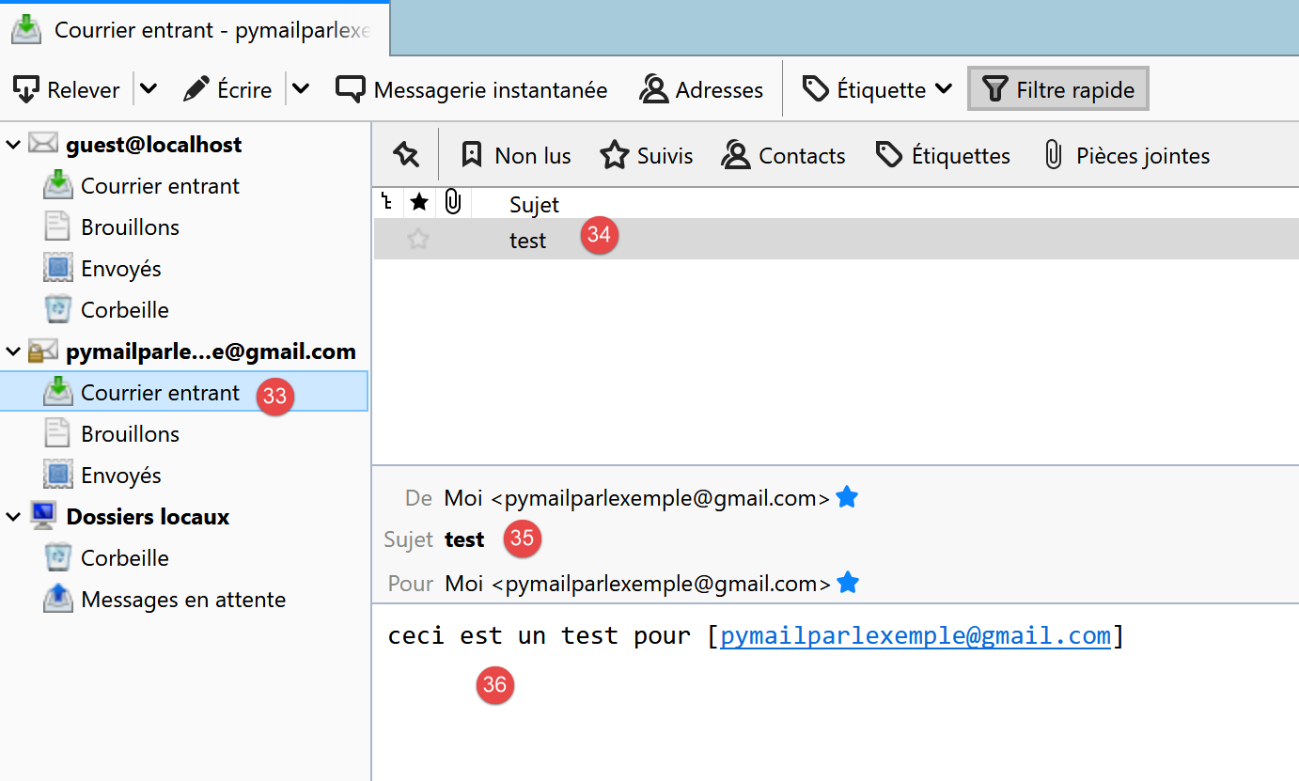Click the Messagerie instantanée chat icon
This screenshot has width=1299, height=781.
[351, 90]
